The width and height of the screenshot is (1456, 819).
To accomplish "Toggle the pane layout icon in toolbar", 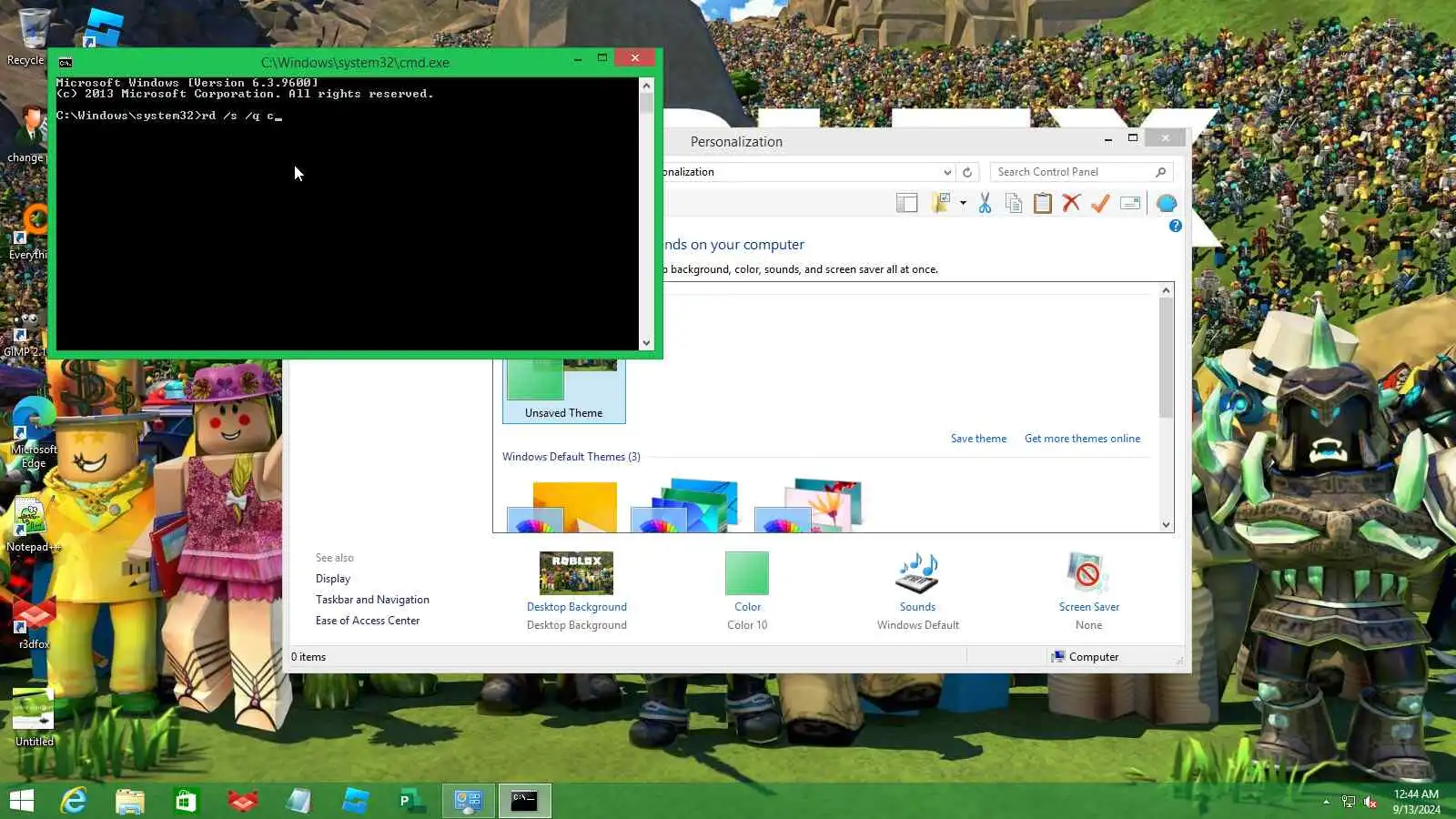I will click(906, 203).
